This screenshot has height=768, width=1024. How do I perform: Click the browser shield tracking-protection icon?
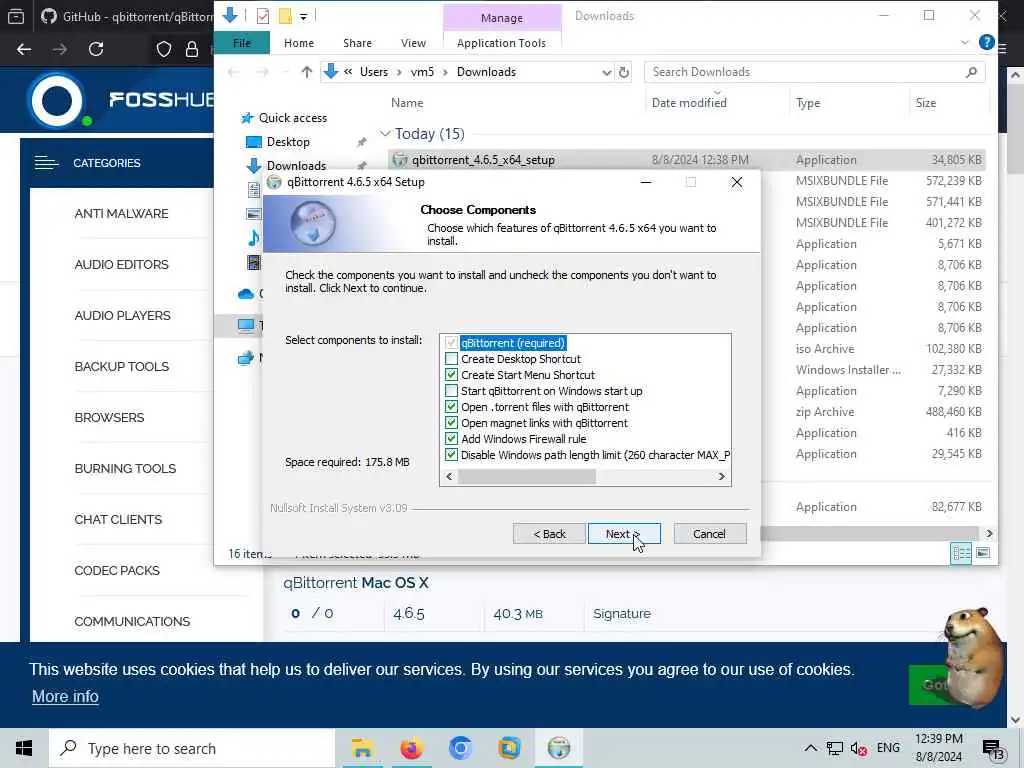[164, 49]
